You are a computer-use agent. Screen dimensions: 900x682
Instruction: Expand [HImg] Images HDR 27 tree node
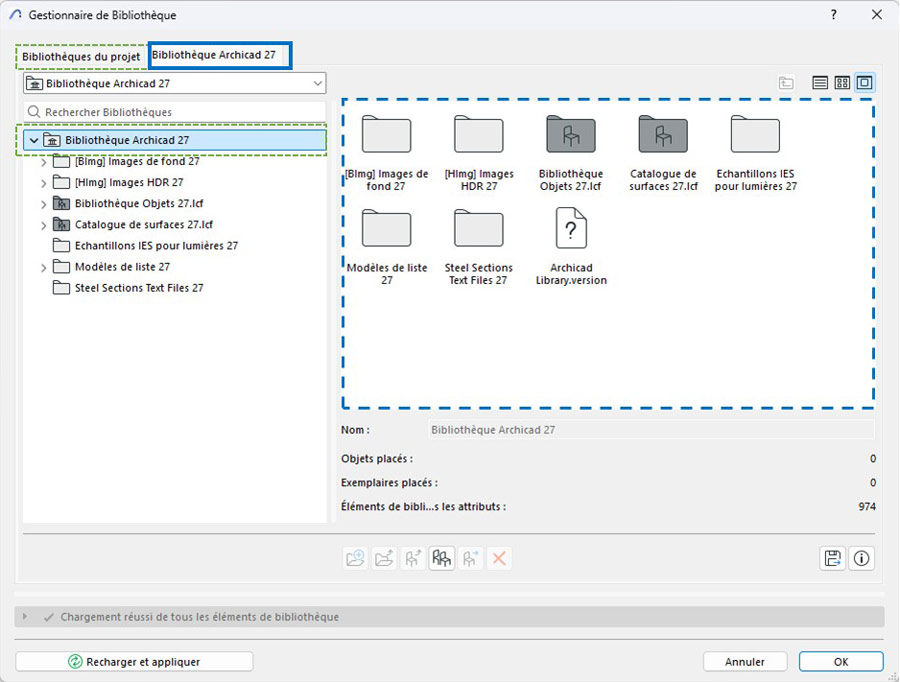(x=44, y=183)
